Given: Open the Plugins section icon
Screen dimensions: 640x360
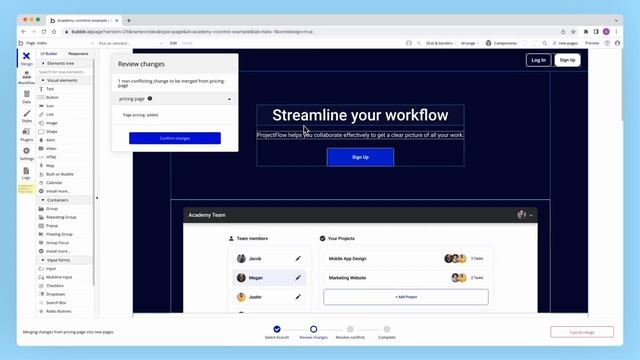Looking at the screenshot, I should tap(27, 134).
